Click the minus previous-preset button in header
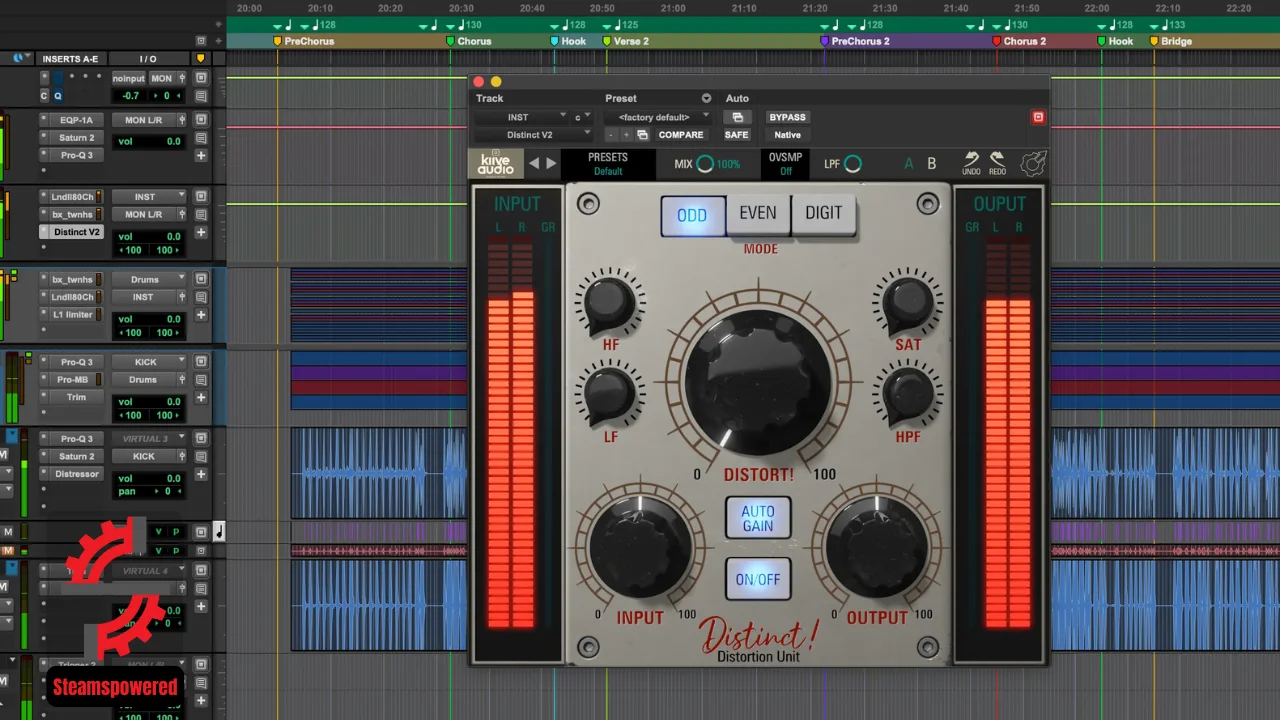This screenshot has width=1280, height=720. [x=611, y=135]
